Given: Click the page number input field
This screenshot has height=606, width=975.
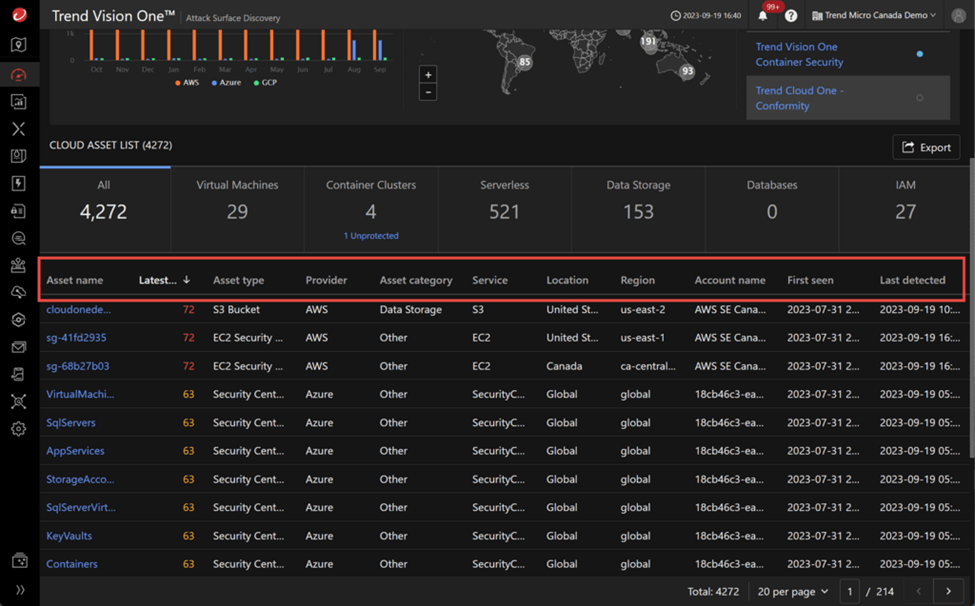Looking at the screenshot, I should pyautogui.click(x=850, y=591).
